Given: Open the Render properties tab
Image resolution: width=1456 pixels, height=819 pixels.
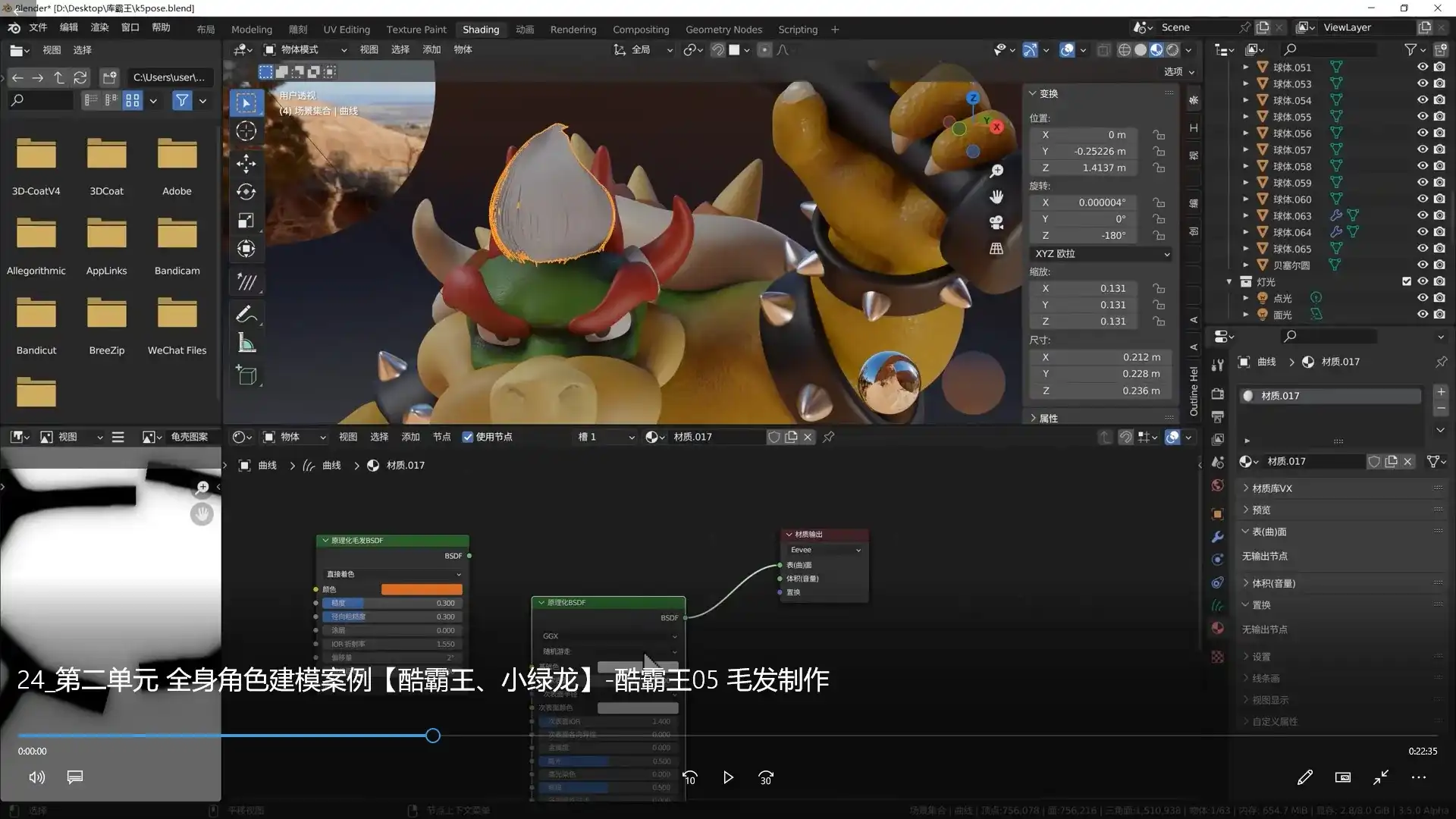Looking at the screenshot, I should tap(1217, 392).
